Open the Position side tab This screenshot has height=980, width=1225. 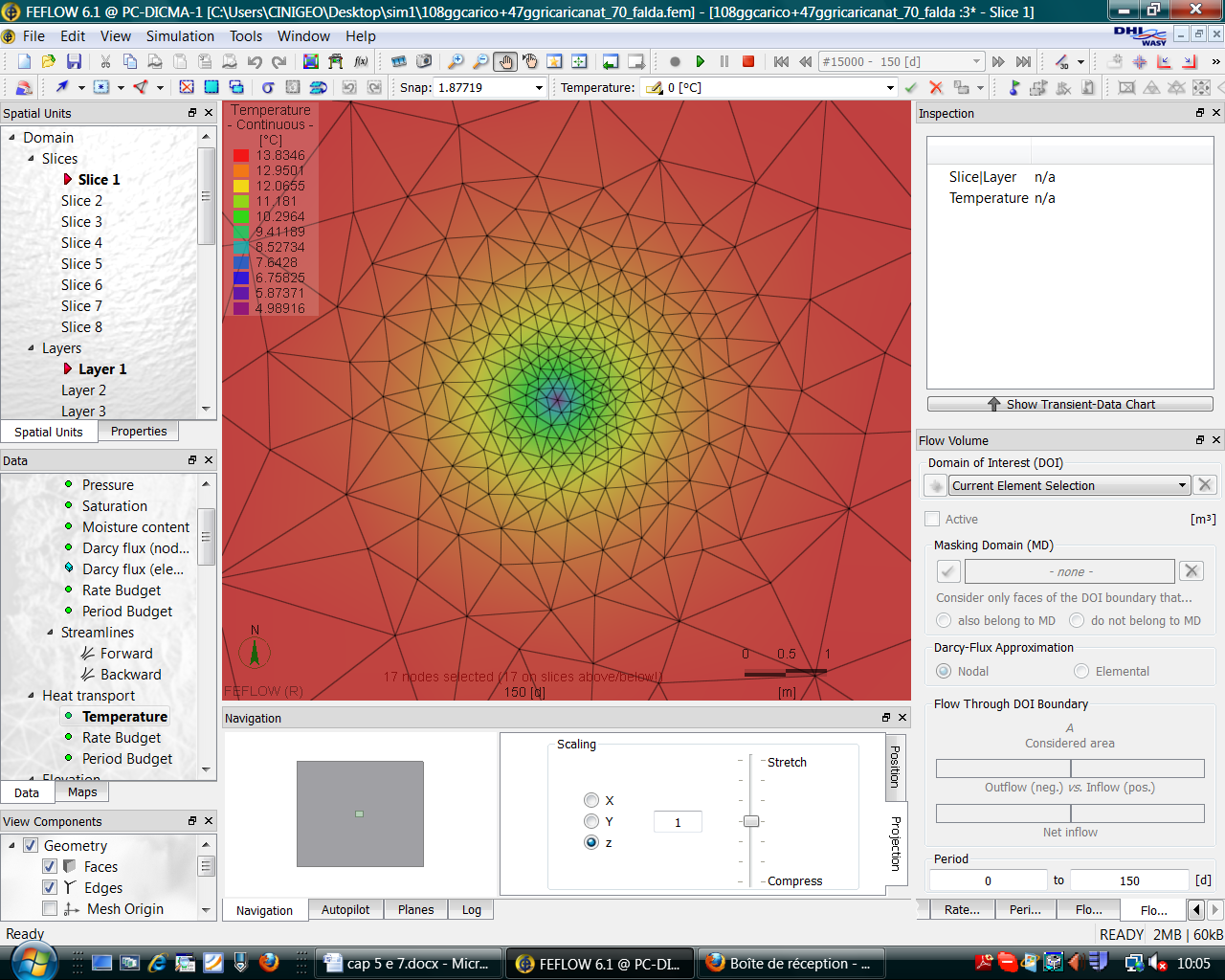[x=896, y=767]
